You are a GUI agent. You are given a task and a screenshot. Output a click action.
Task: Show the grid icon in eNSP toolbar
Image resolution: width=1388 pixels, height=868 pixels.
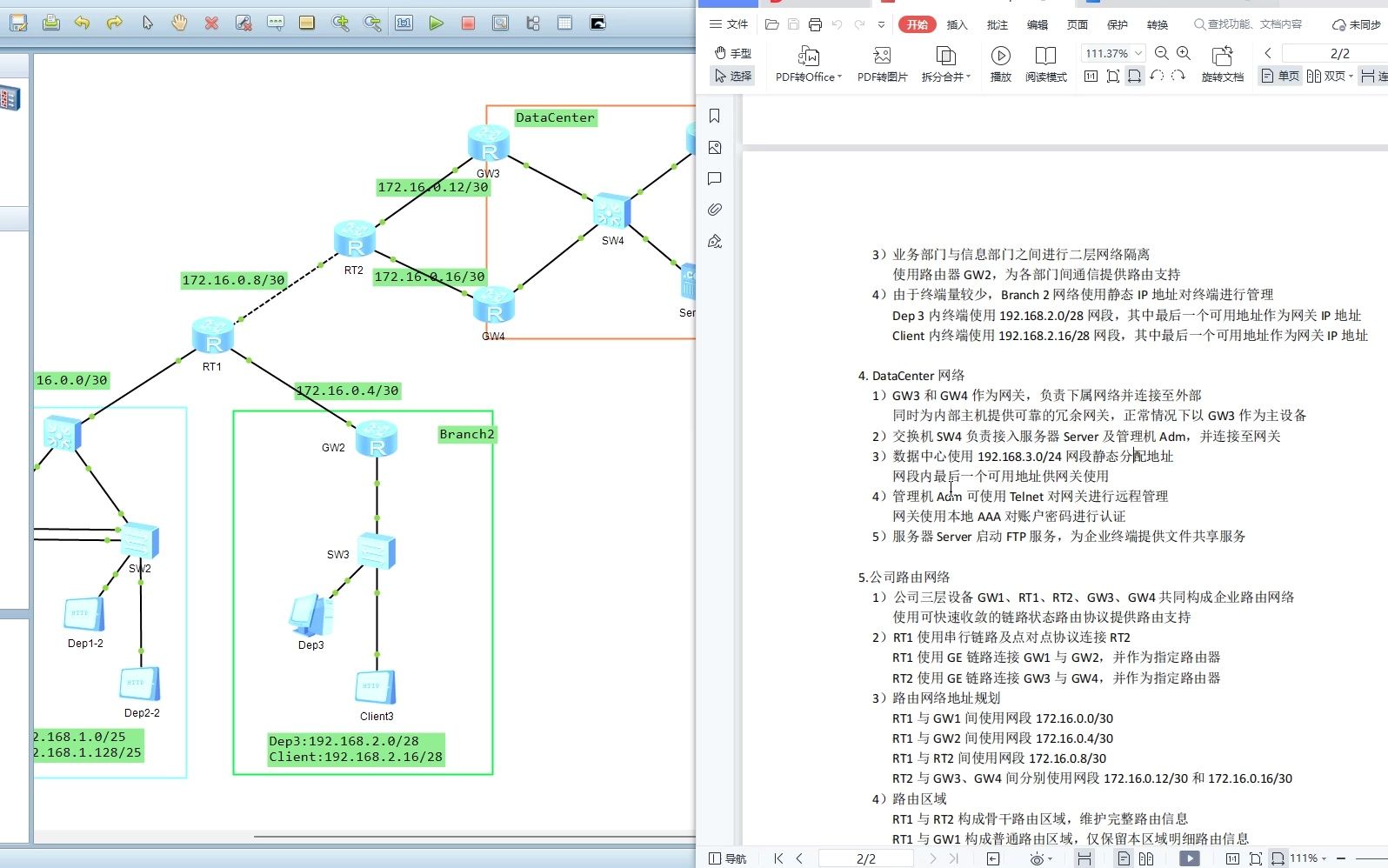[x=565, y=23]
